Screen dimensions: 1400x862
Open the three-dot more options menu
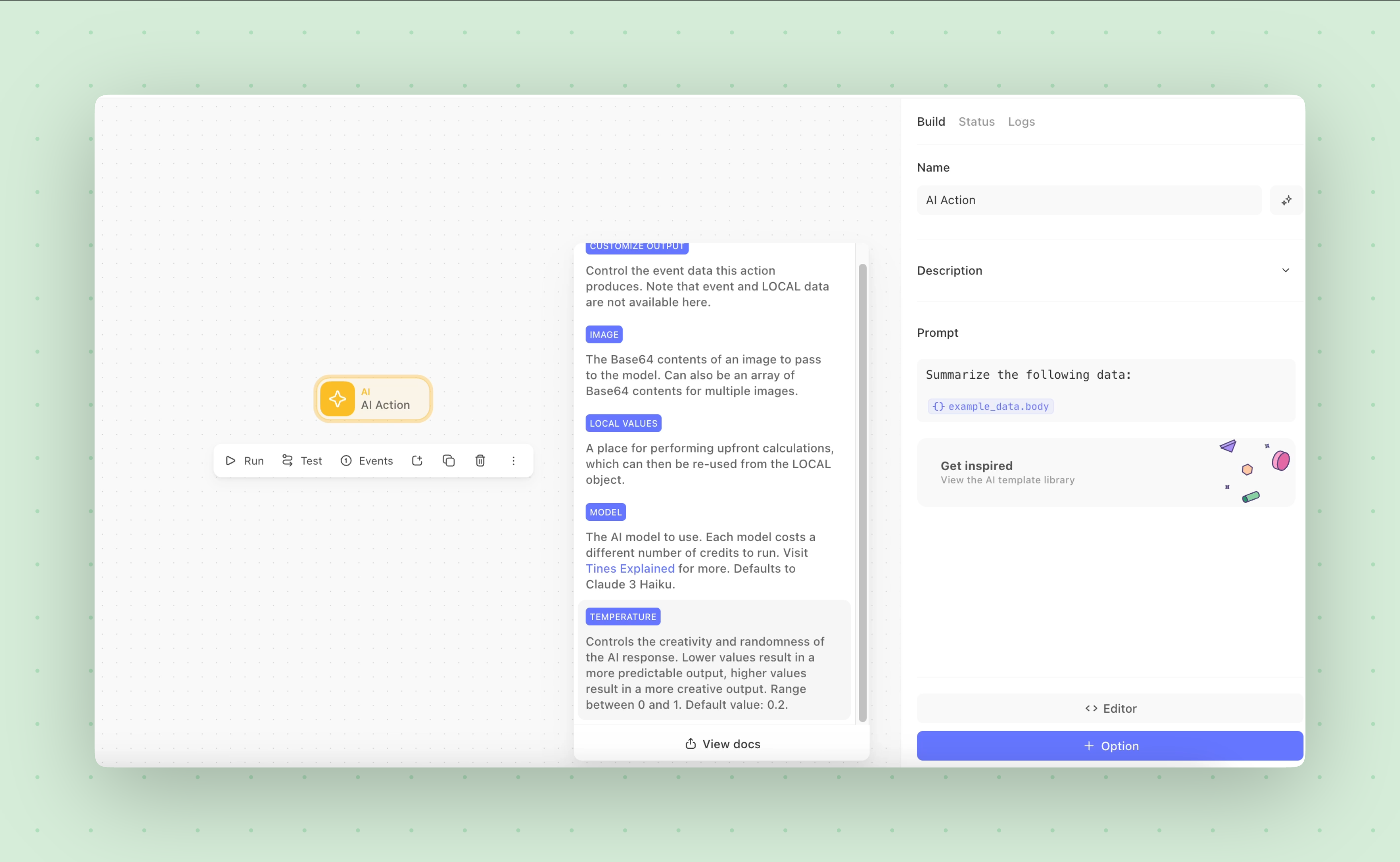pos(513,461)
